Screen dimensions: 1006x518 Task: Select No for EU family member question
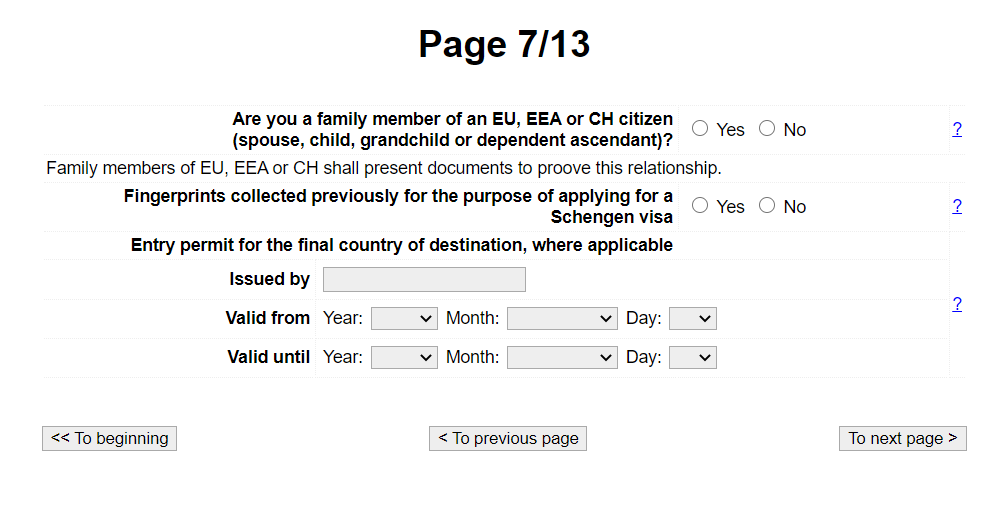(767, 128)
